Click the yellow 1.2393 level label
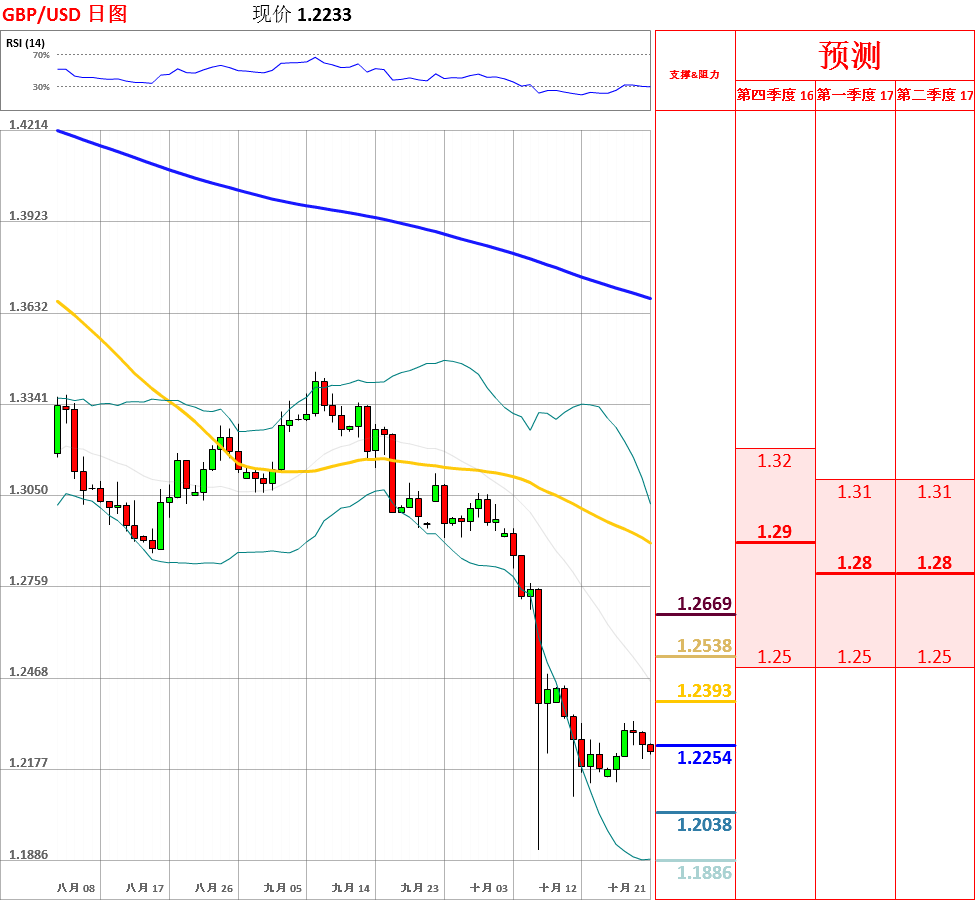This screenshot has height=900, width=975. pos(705,691)
